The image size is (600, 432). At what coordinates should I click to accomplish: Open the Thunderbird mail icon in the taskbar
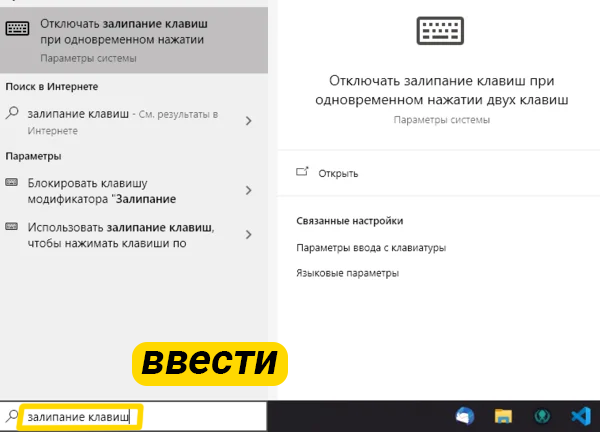pos(465,416)
